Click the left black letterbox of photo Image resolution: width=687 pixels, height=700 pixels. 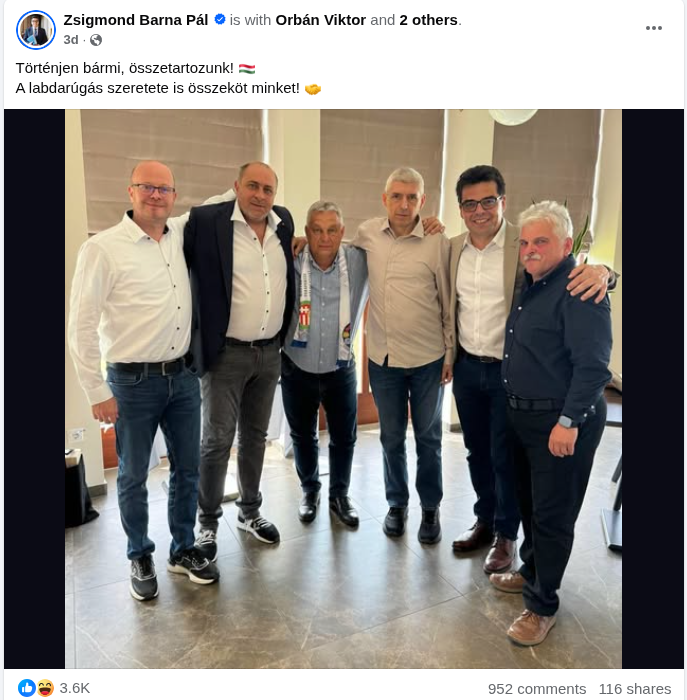[34, 389]
